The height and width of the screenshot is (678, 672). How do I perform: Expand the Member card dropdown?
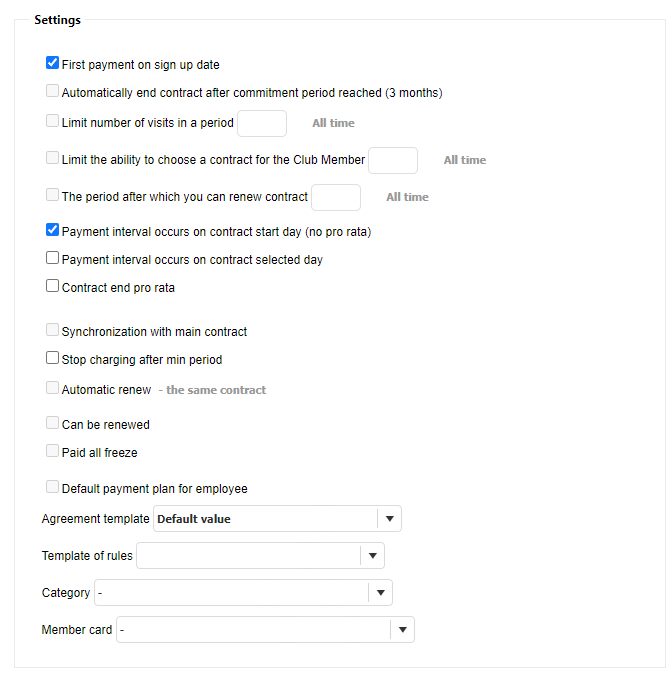[x=402, y=630]
